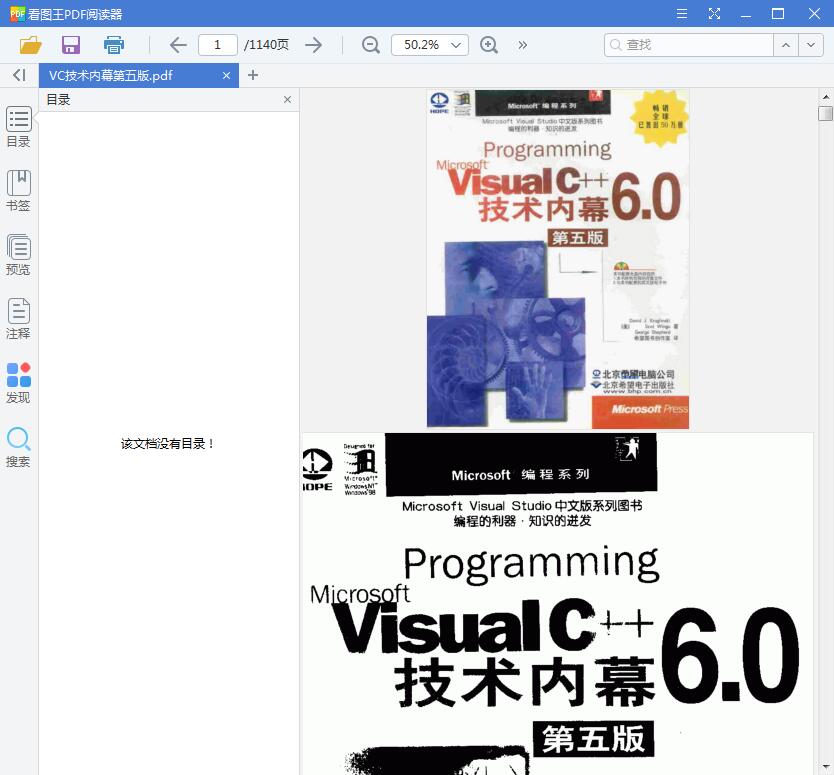Open the 书签 bookmarks sidebar
The height and width of the screenshot is (775, 834).
coord(19,190)
